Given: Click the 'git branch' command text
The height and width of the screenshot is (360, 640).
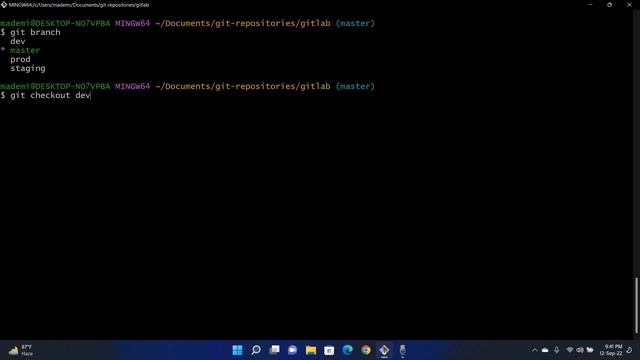Looking at the screenshot, I should click(x=35, y=32).
